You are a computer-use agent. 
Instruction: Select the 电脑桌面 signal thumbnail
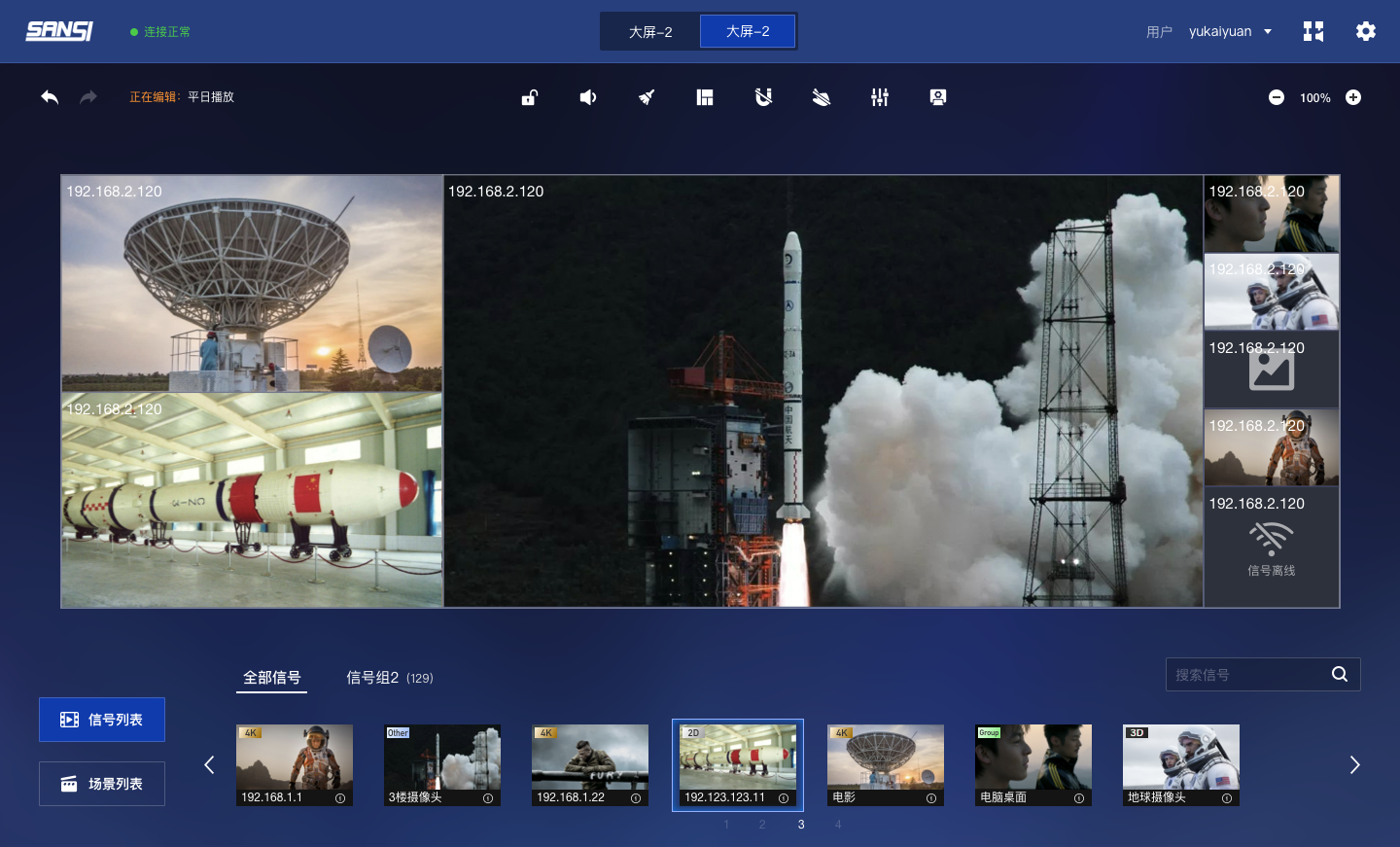[1033, 765]
